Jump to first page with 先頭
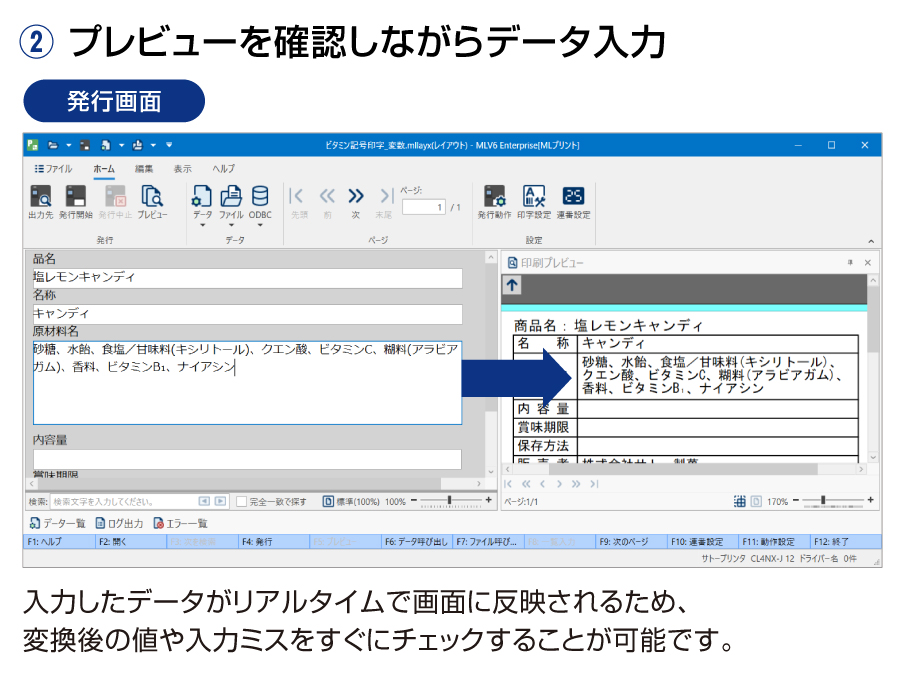 [298, 202]
